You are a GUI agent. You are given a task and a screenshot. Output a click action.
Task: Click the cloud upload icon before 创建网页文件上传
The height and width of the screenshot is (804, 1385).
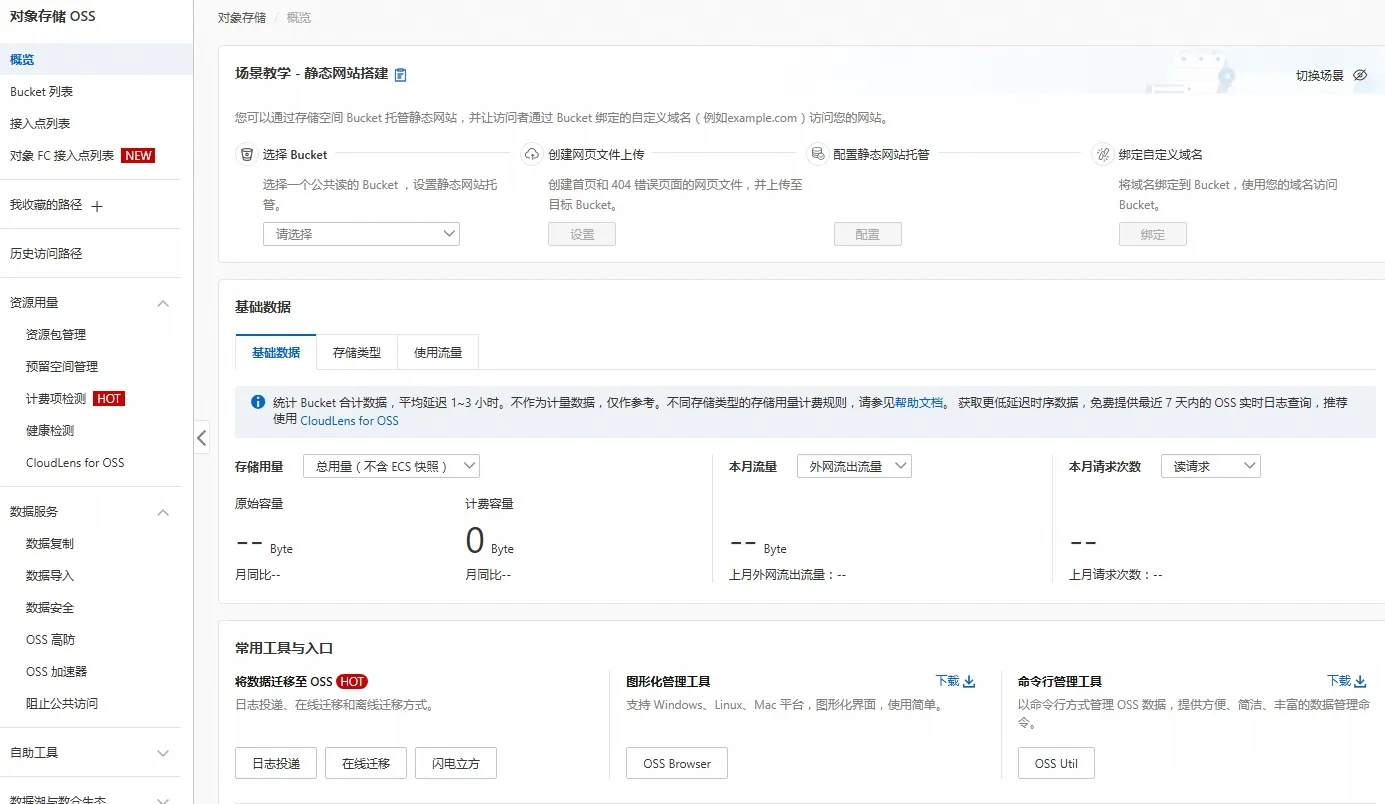point(531,155)
